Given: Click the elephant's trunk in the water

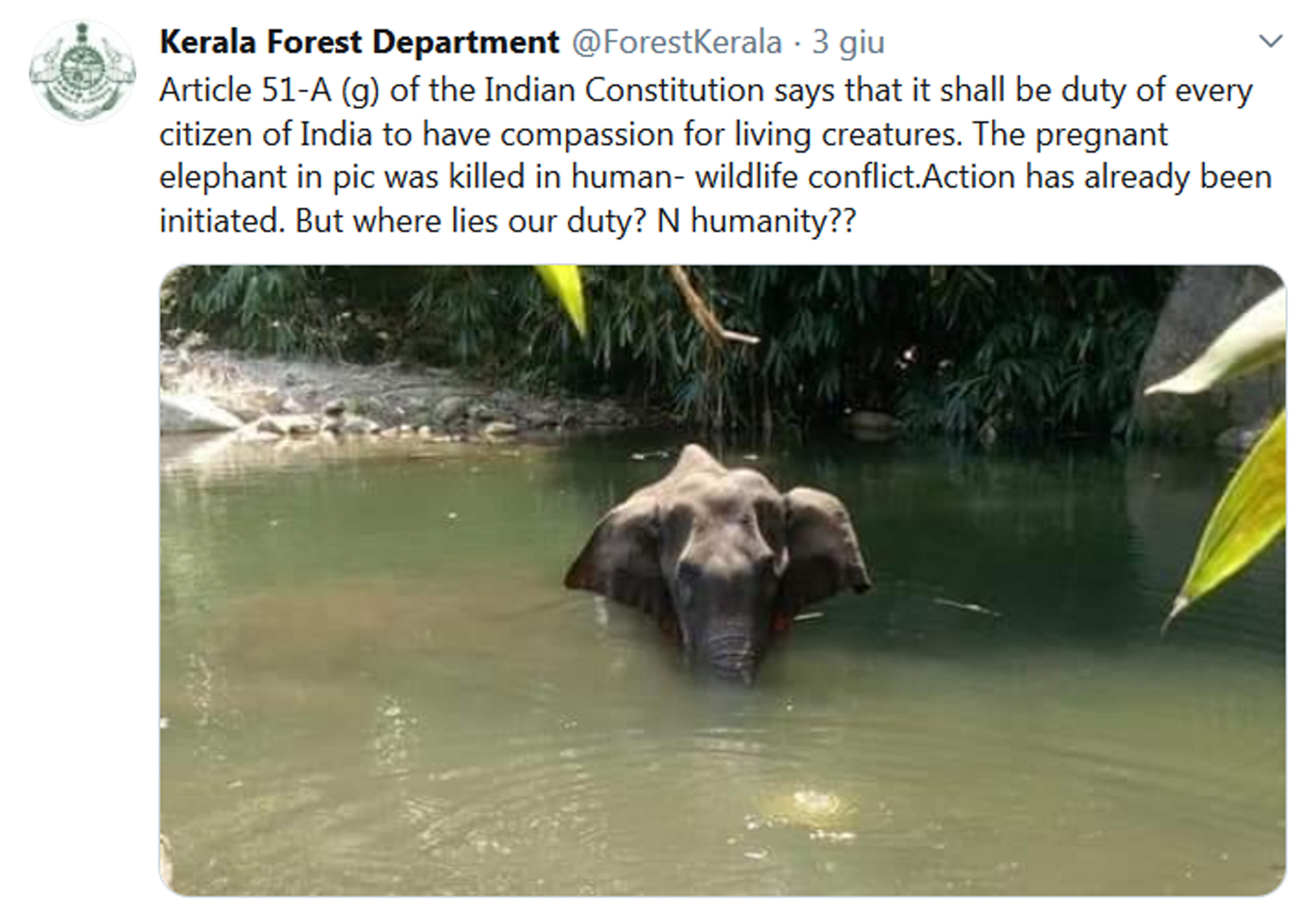Looking at the screenshot, I should pos(728,653).
